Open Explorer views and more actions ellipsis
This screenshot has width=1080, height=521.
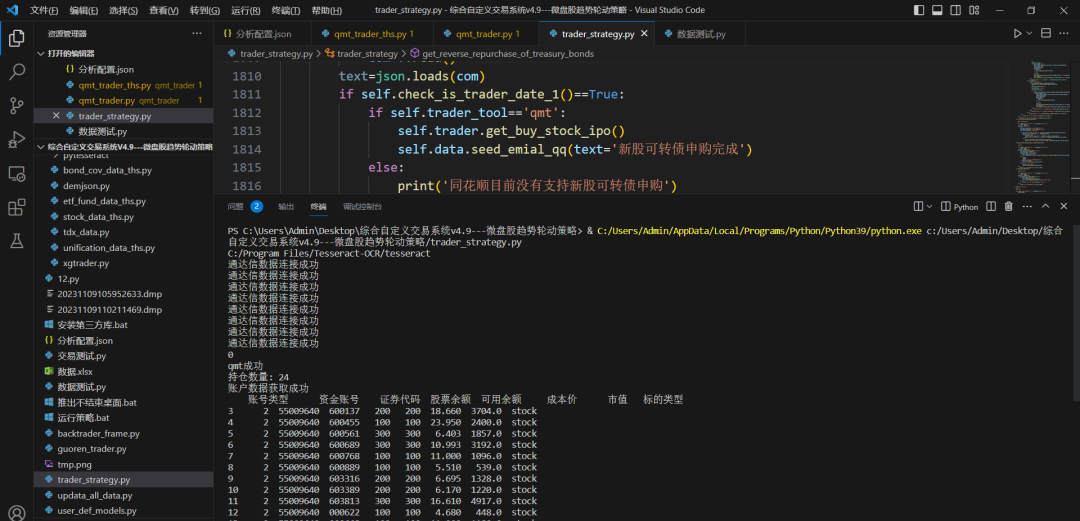click(x=197, y=34)
